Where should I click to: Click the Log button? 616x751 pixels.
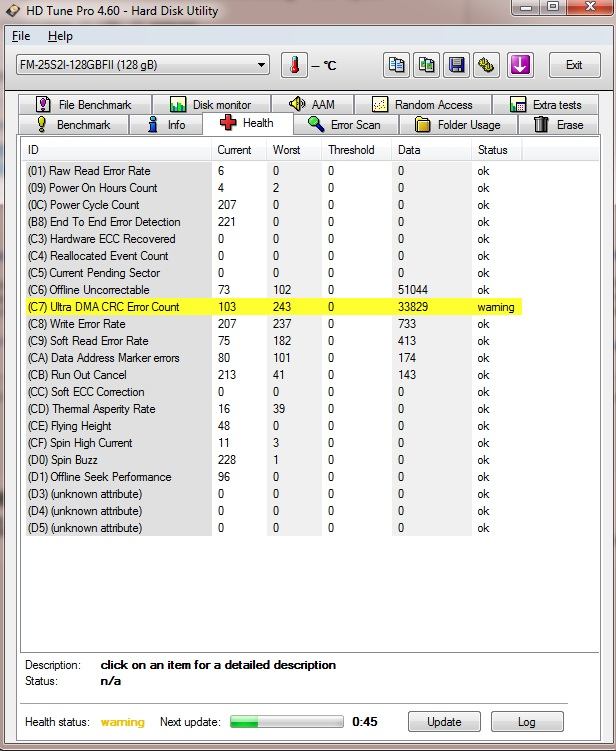pos(527,722)
